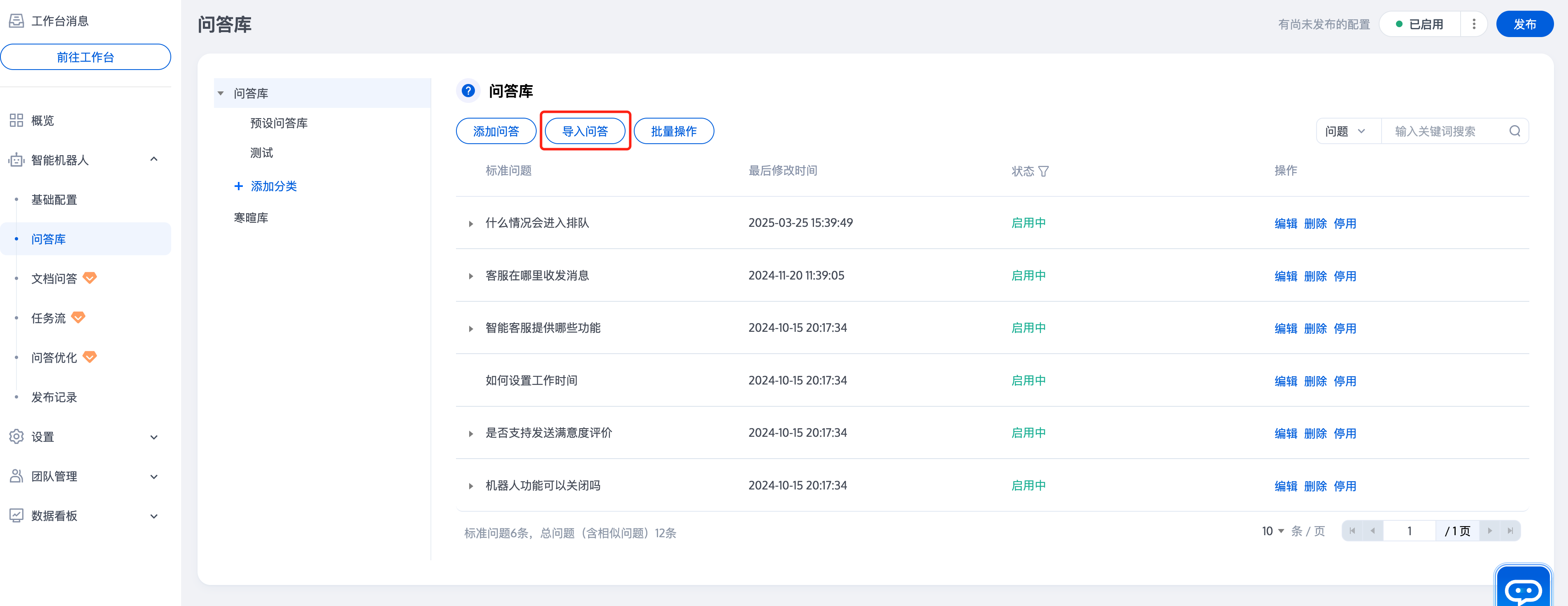Screen dimensions: 1568x606
Task: Go to previous page pagination arrow
Action: 1372,531
